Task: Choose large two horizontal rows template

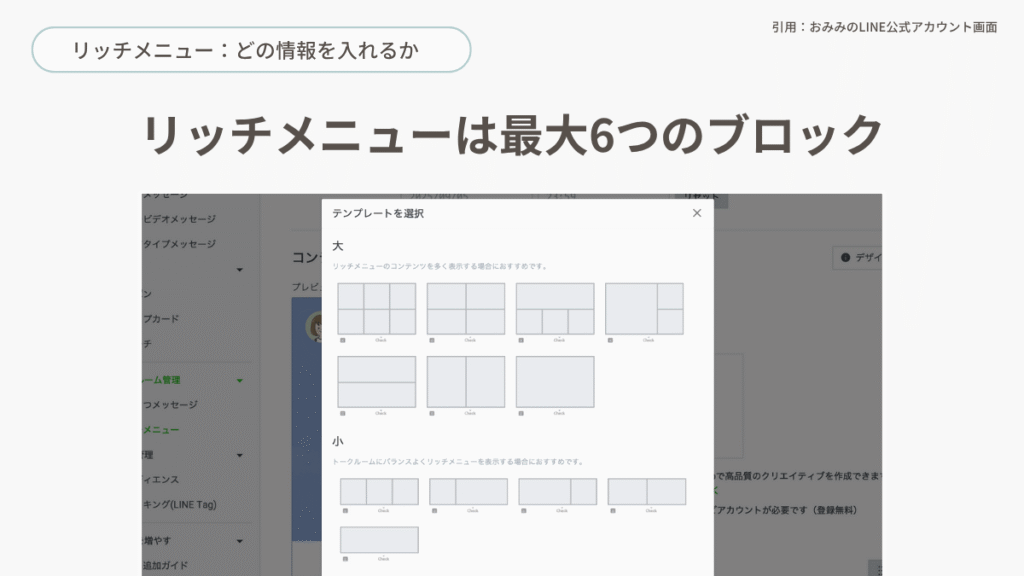Action: tap(377, 382)
